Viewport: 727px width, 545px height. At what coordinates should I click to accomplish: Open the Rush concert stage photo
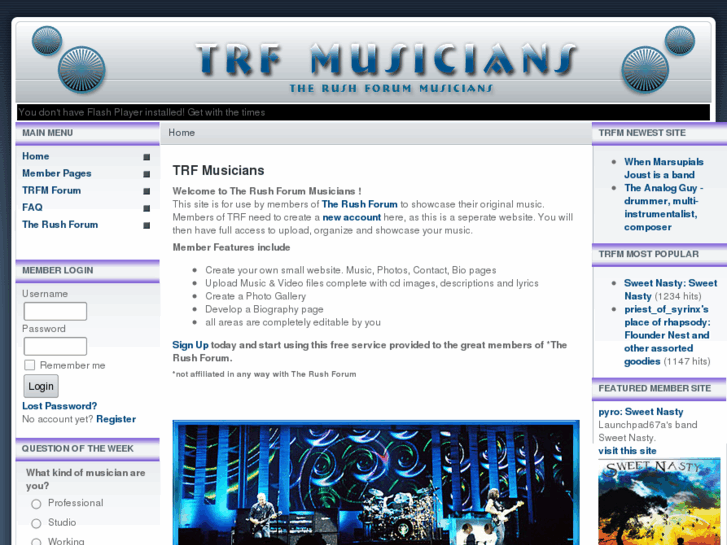point(376,482)
